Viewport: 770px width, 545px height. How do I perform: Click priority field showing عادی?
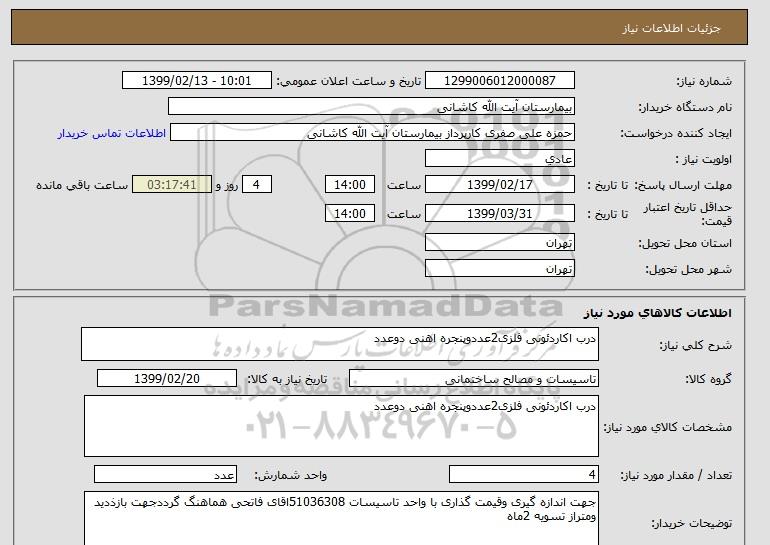tap(499, 159)
